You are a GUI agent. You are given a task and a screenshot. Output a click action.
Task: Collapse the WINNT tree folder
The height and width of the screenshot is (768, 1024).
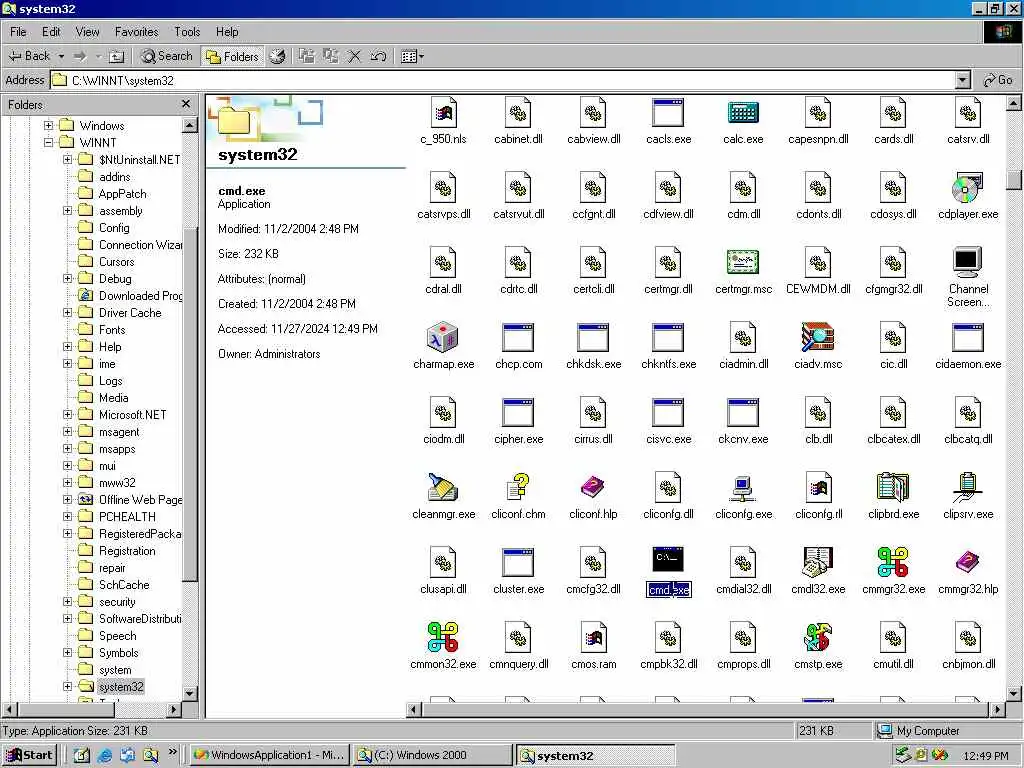48,142
